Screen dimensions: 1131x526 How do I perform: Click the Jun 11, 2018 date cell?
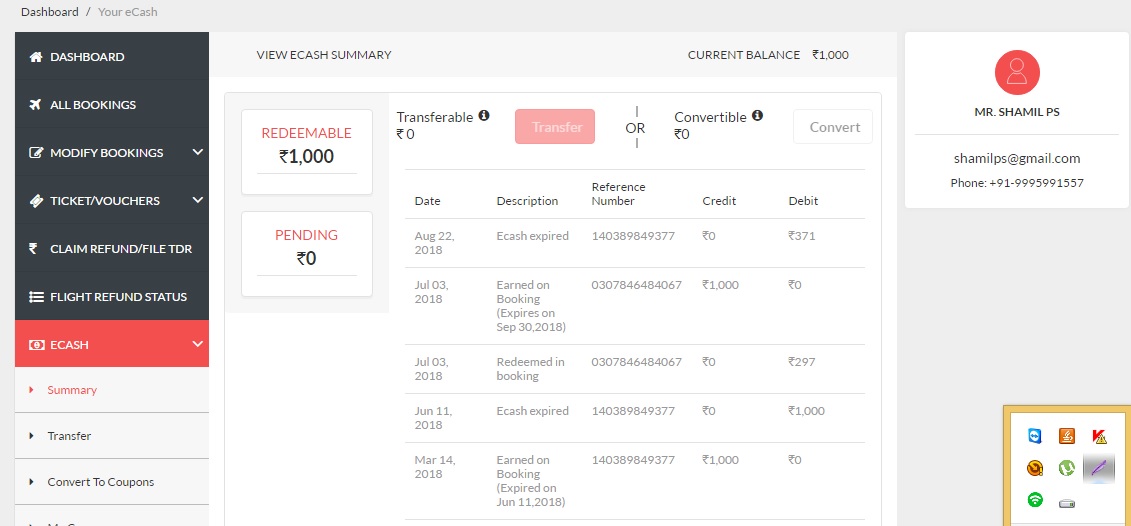coord(433,418)
